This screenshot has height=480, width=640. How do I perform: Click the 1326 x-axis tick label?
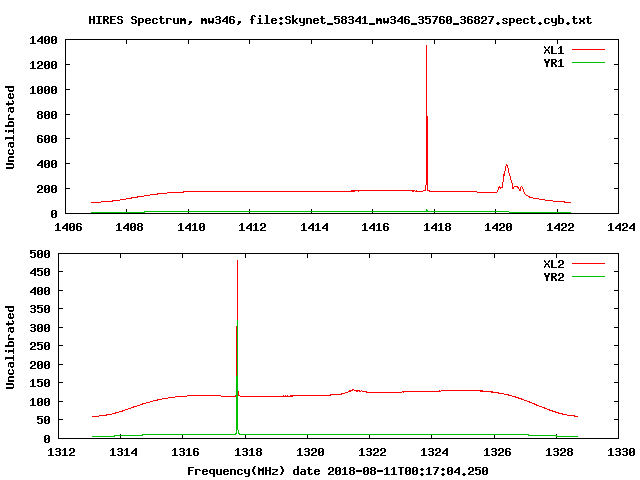[x=497, y=452]
